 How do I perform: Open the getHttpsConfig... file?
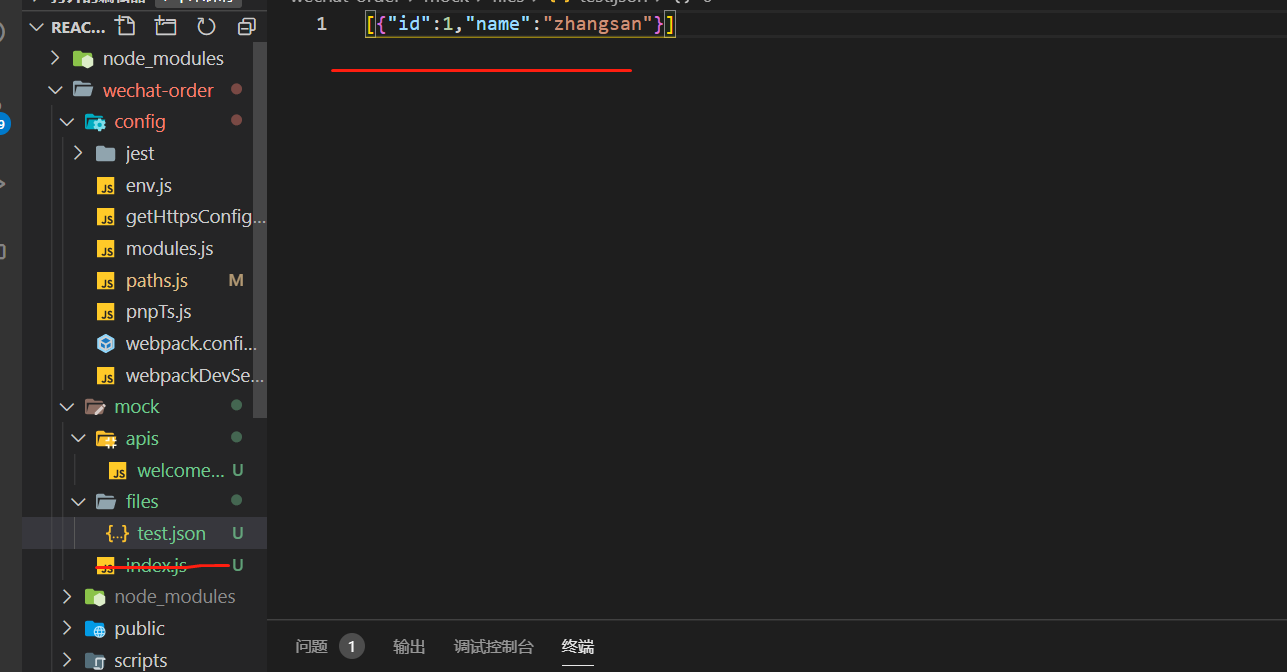[196, 217]
